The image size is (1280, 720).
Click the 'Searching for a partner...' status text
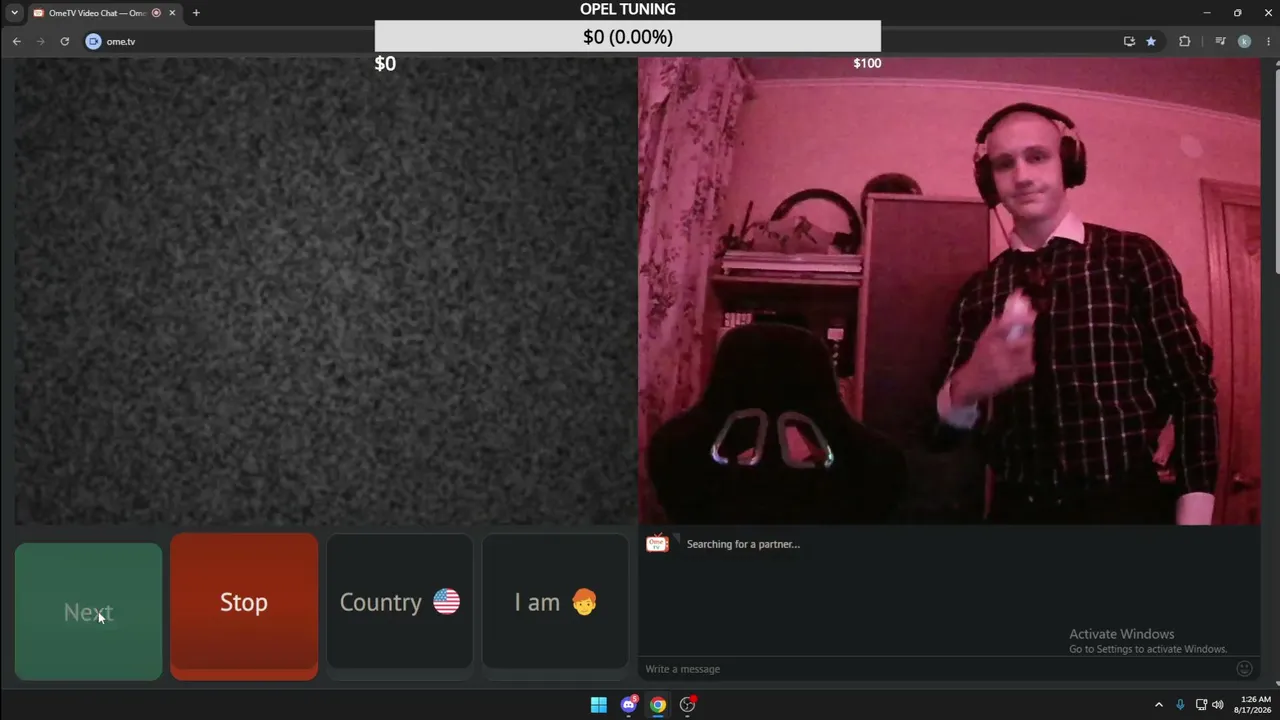(x=743, y=544)
